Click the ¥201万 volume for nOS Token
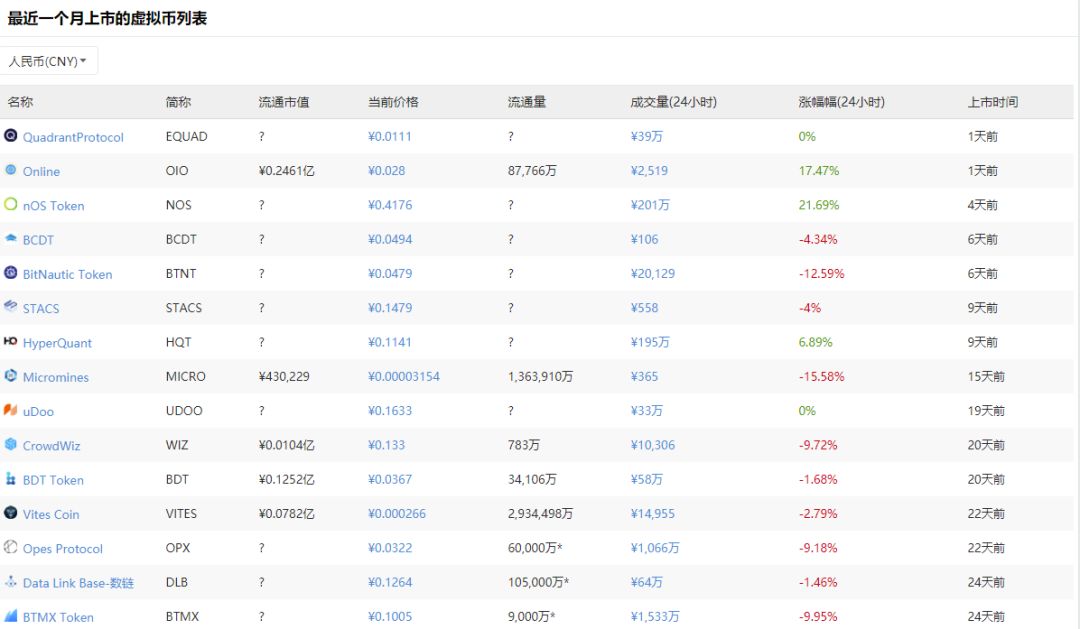The width and height of the screenshot is (1080, 629). [650, 205]
